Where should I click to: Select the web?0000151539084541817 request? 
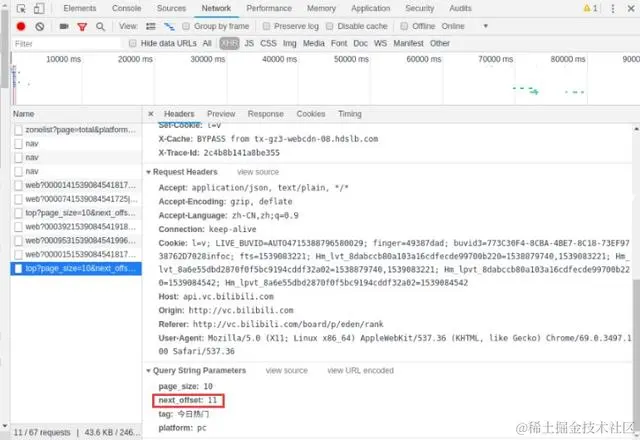tap(76, 255)
